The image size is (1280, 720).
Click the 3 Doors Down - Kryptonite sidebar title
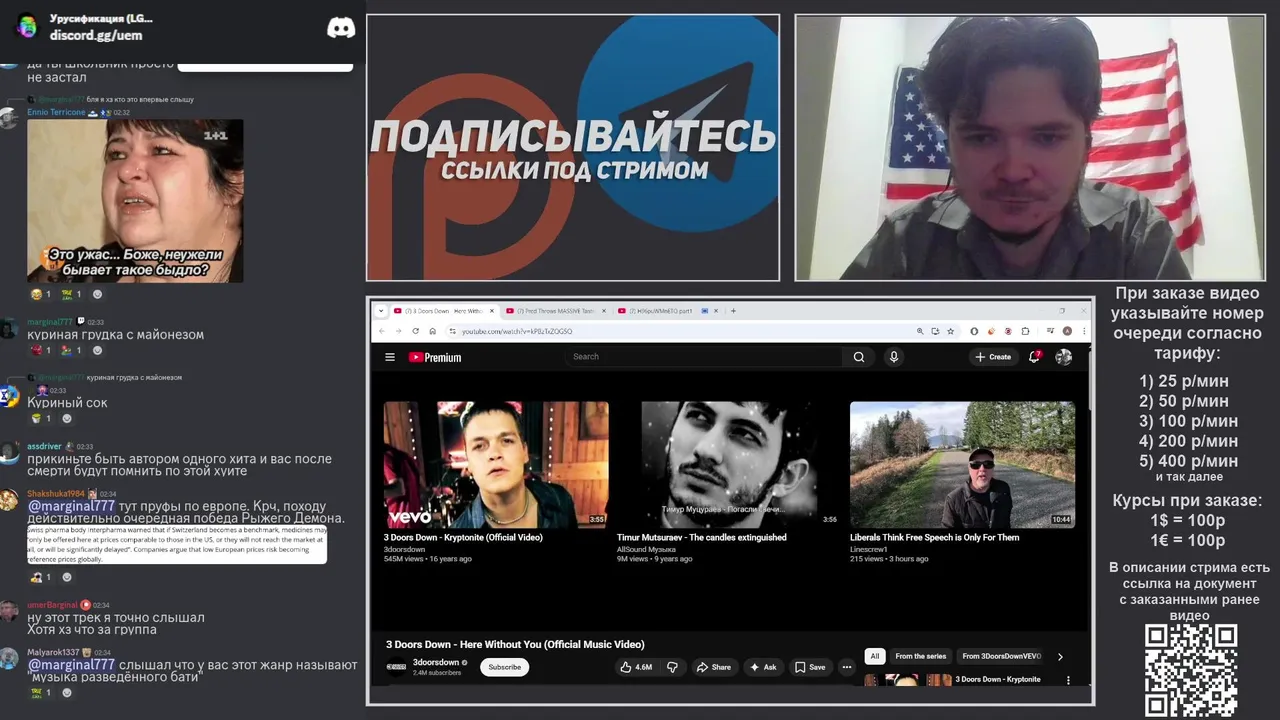(x=998, y=679)
